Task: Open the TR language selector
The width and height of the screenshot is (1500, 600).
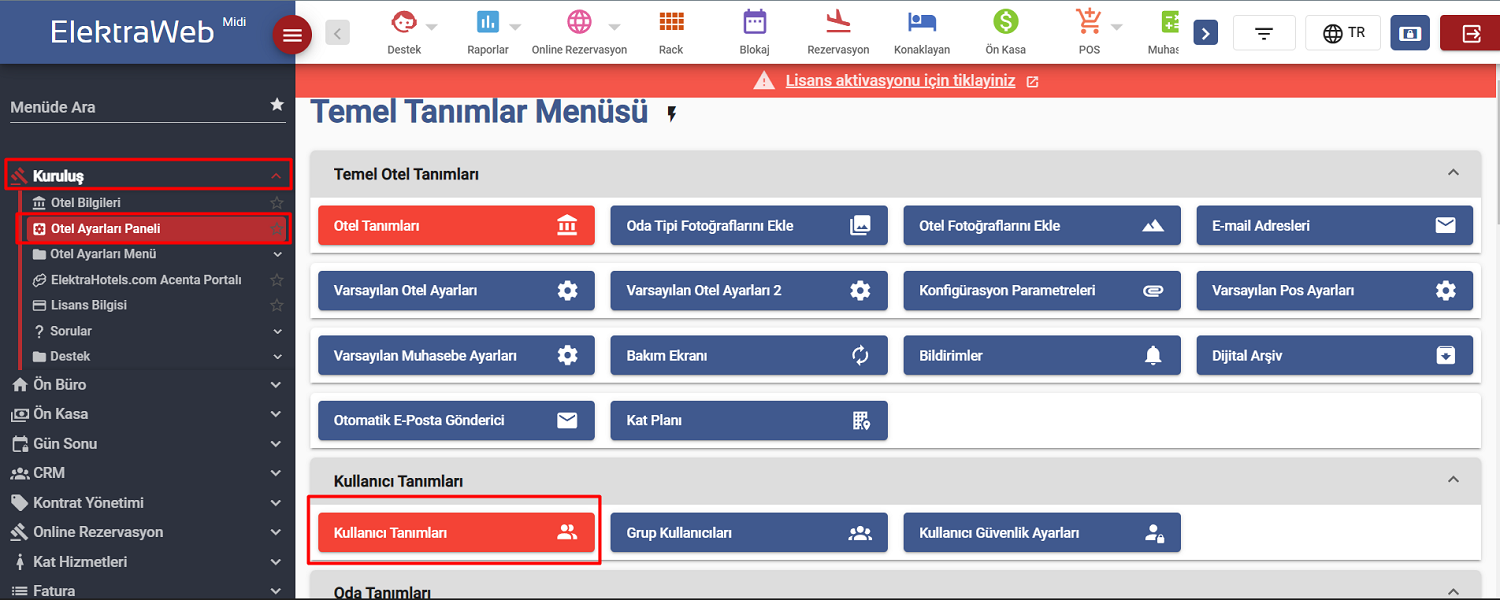Action: click(x=1343, y=33)
